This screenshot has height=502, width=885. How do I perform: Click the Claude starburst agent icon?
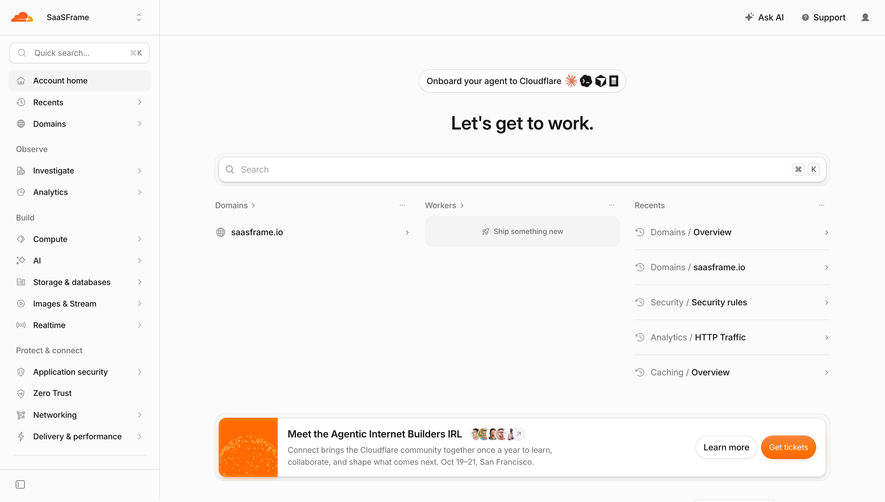pos(571,81)
